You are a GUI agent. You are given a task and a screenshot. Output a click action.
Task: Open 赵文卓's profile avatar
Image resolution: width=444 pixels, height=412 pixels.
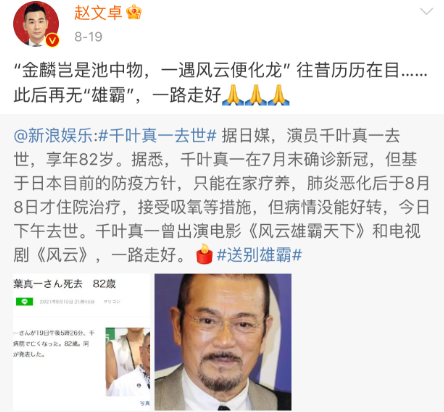[x=36, y=24]
